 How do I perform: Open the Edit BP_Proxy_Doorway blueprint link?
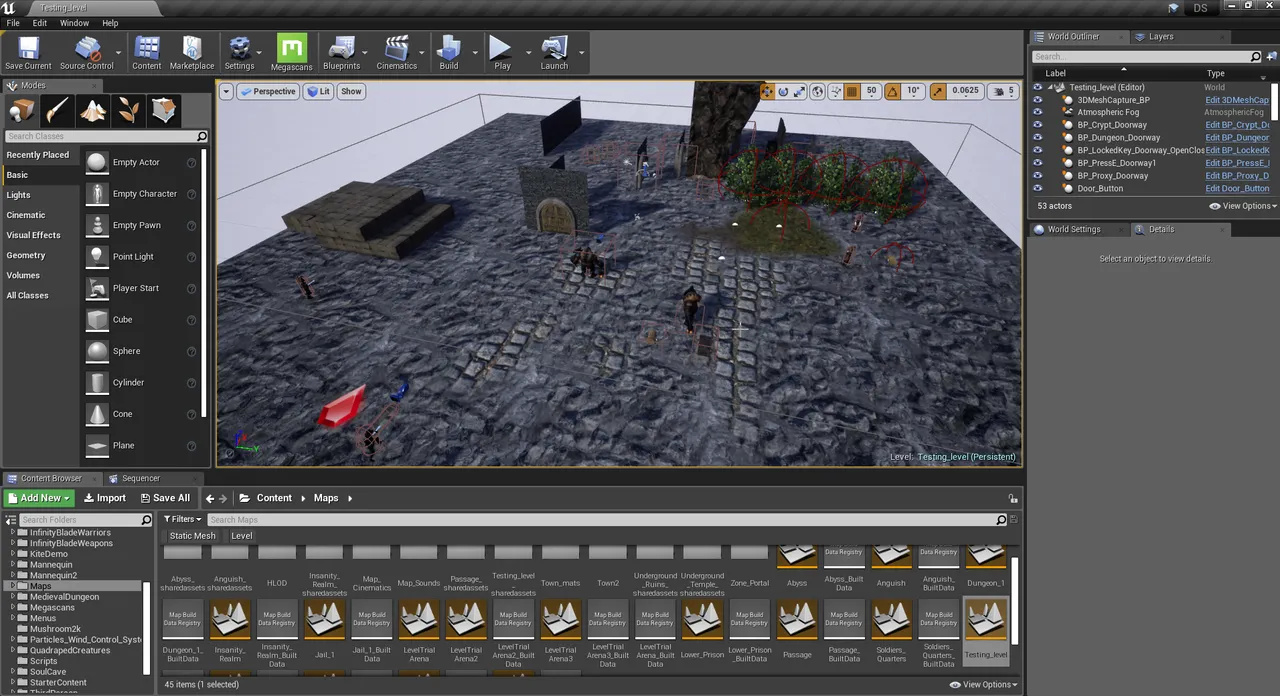(1237, 176)
